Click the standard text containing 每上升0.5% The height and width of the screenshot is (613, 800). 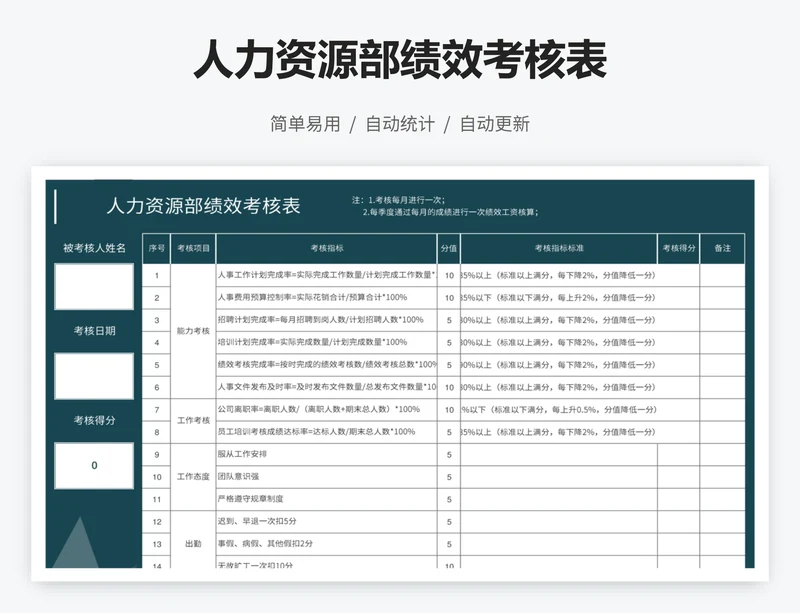click(559, 410)
